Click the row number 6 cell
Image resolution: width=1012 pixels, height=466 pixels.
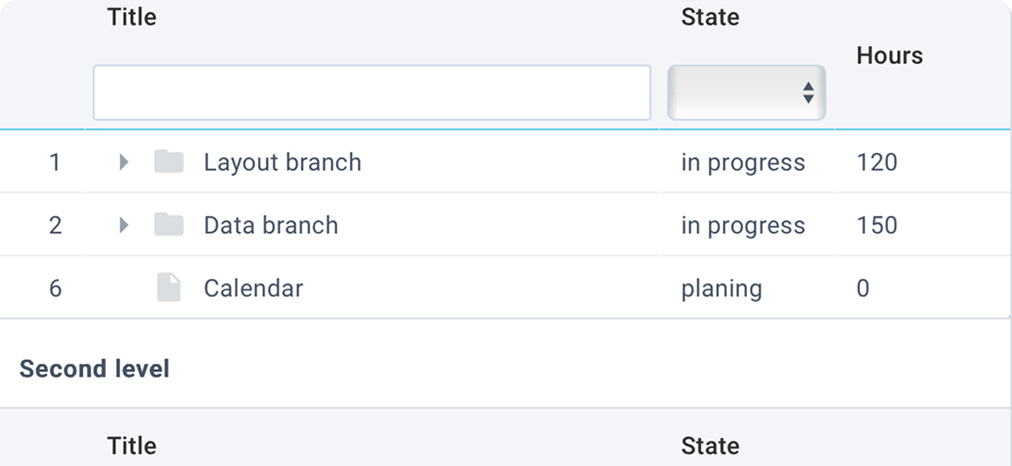coord(55,289)
